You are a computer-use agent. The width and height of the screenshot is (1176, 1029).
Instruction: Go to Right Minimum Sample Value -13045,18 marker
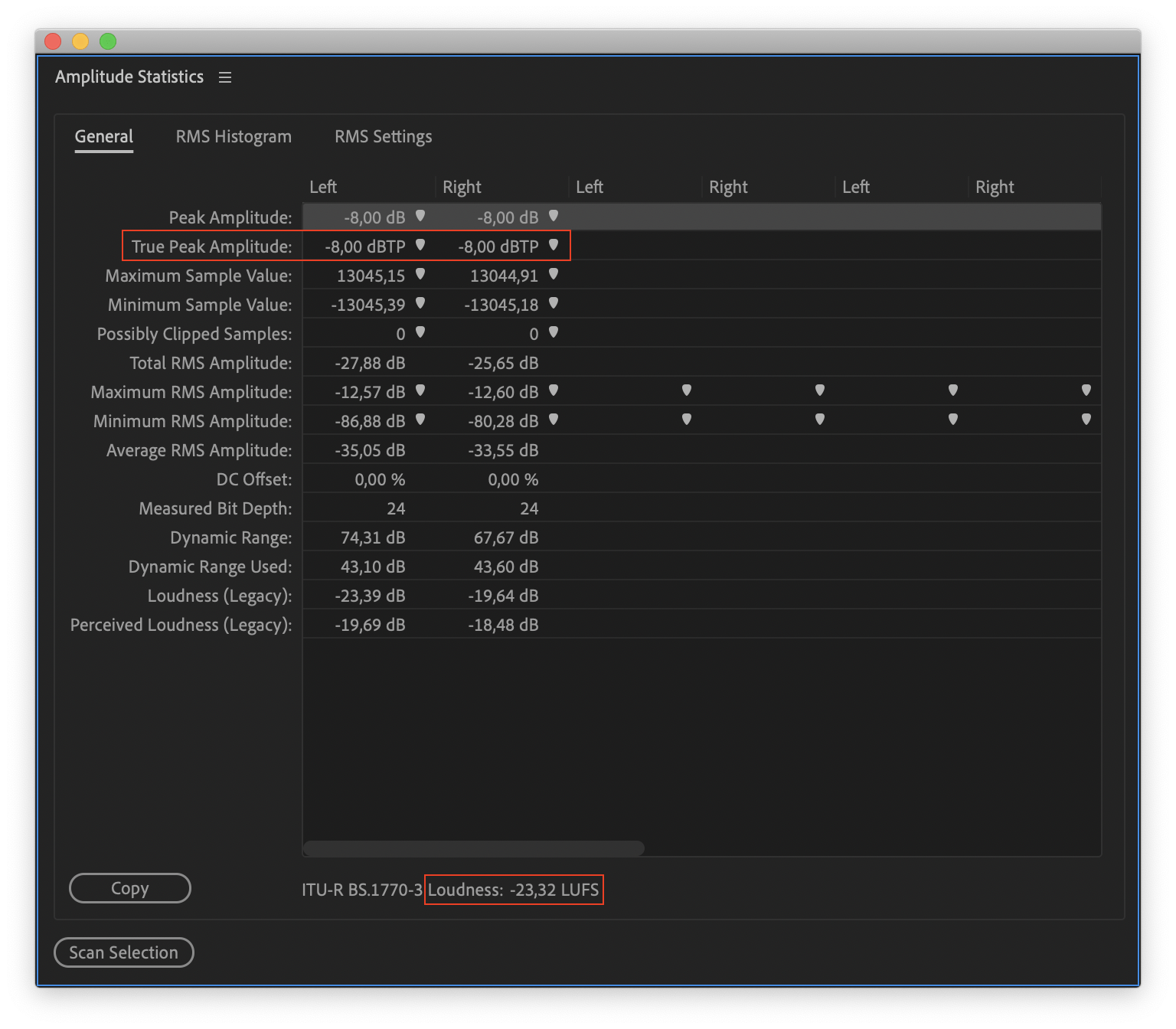click(x=554, y=304)
